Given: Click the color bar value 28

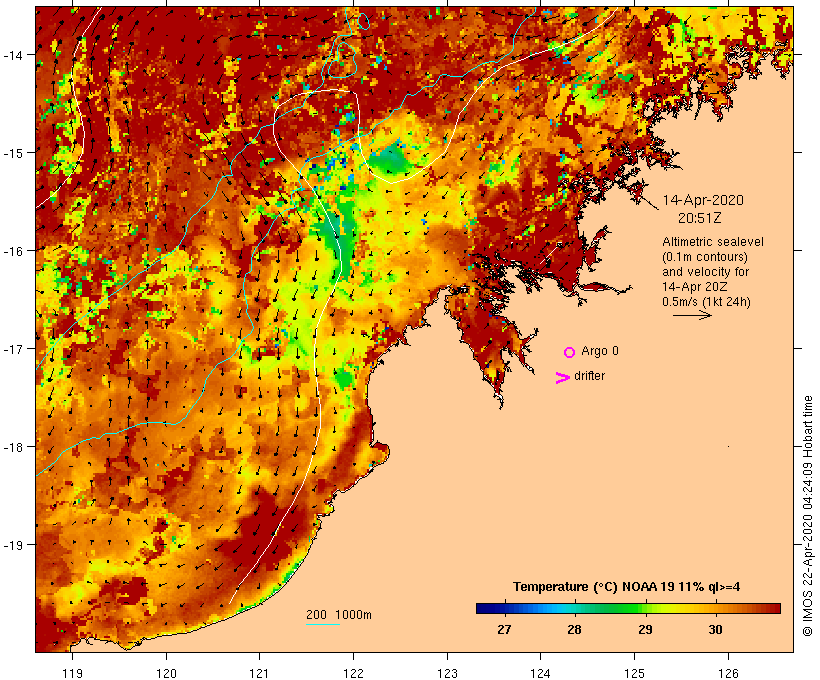Looking at the screenshot, I should 574,629.
